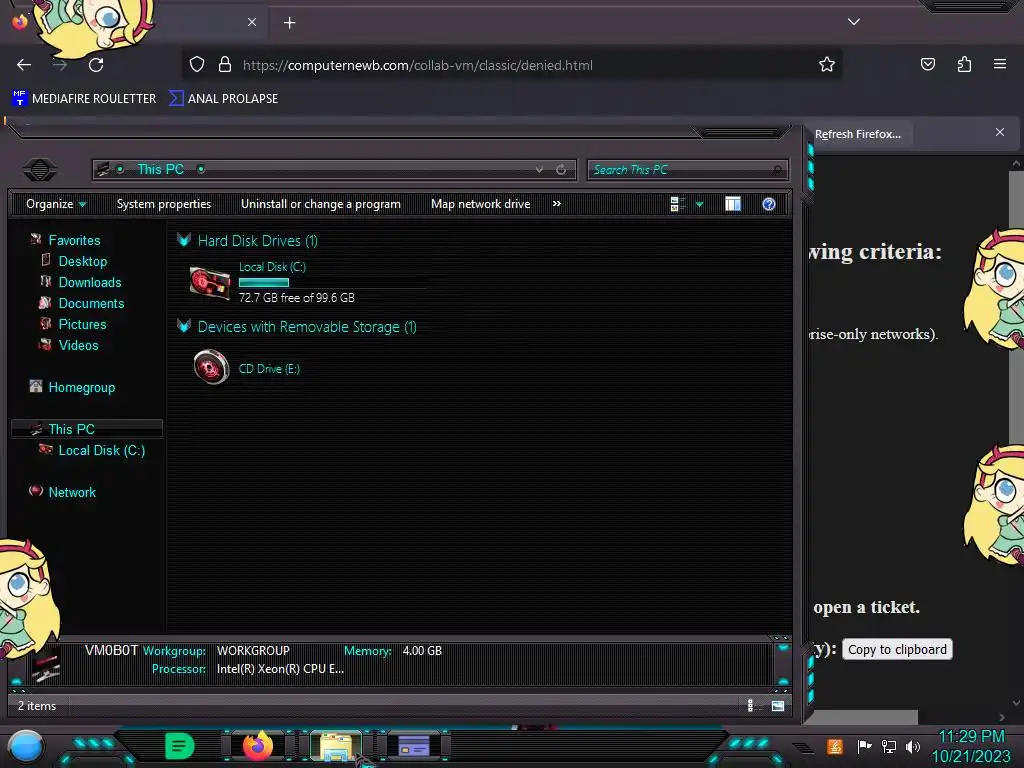Click Map network drive
Viewport: 1024px width, 768px height.
click(481, 204)
